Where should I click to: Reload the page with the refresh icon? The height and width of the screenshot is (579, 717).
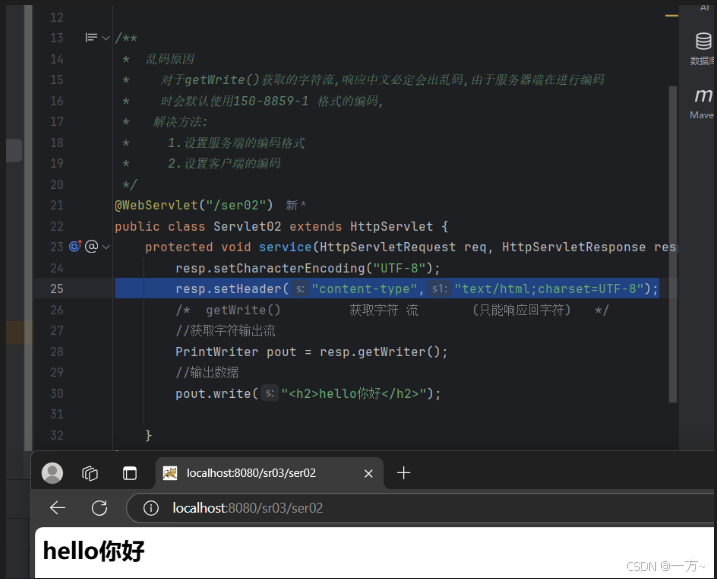(x=99, y=508)
